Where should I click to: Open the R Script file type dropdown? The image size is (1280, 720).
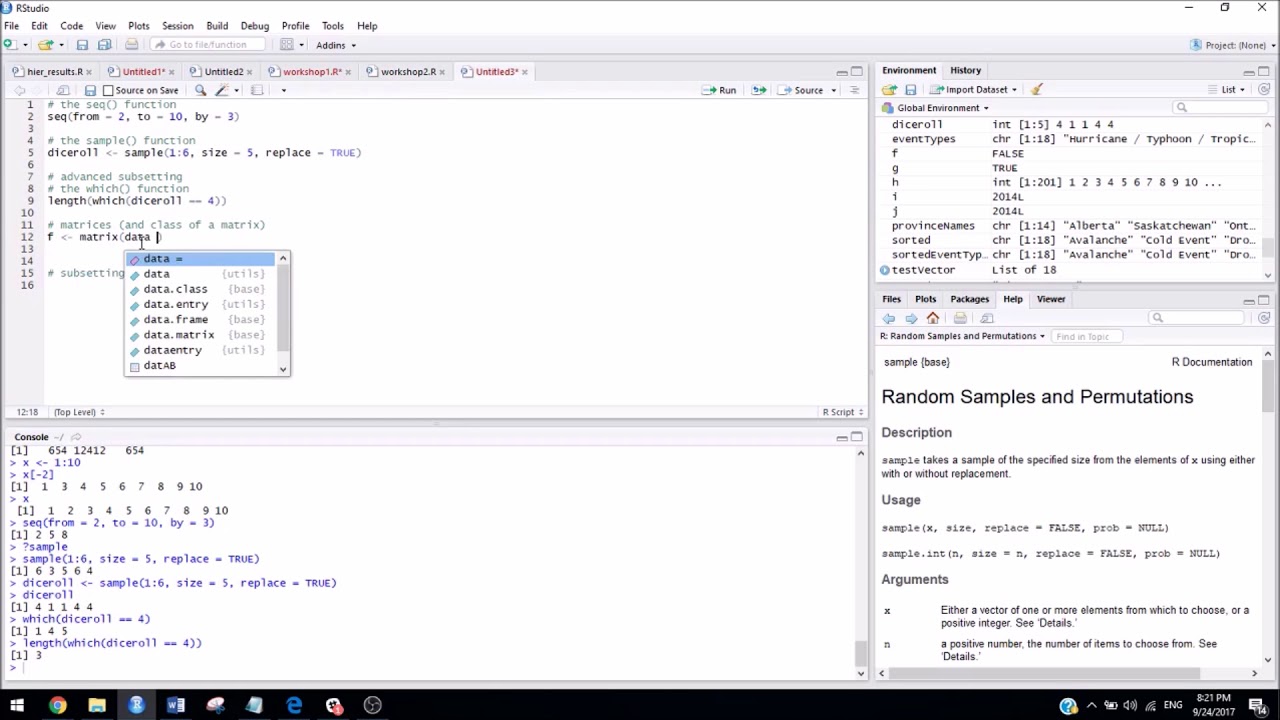click(843, 412)
